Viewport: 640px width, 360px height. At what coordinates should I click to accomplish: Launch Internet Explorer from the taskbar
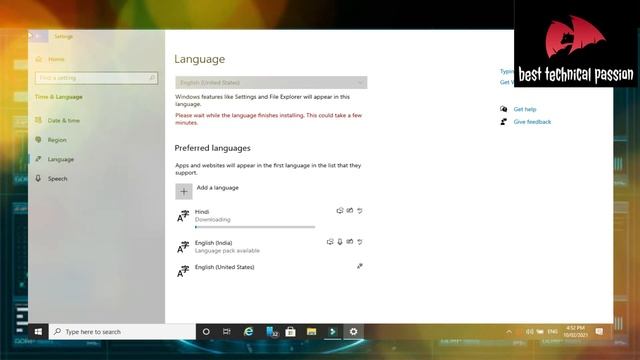click(x=248, y=332)
